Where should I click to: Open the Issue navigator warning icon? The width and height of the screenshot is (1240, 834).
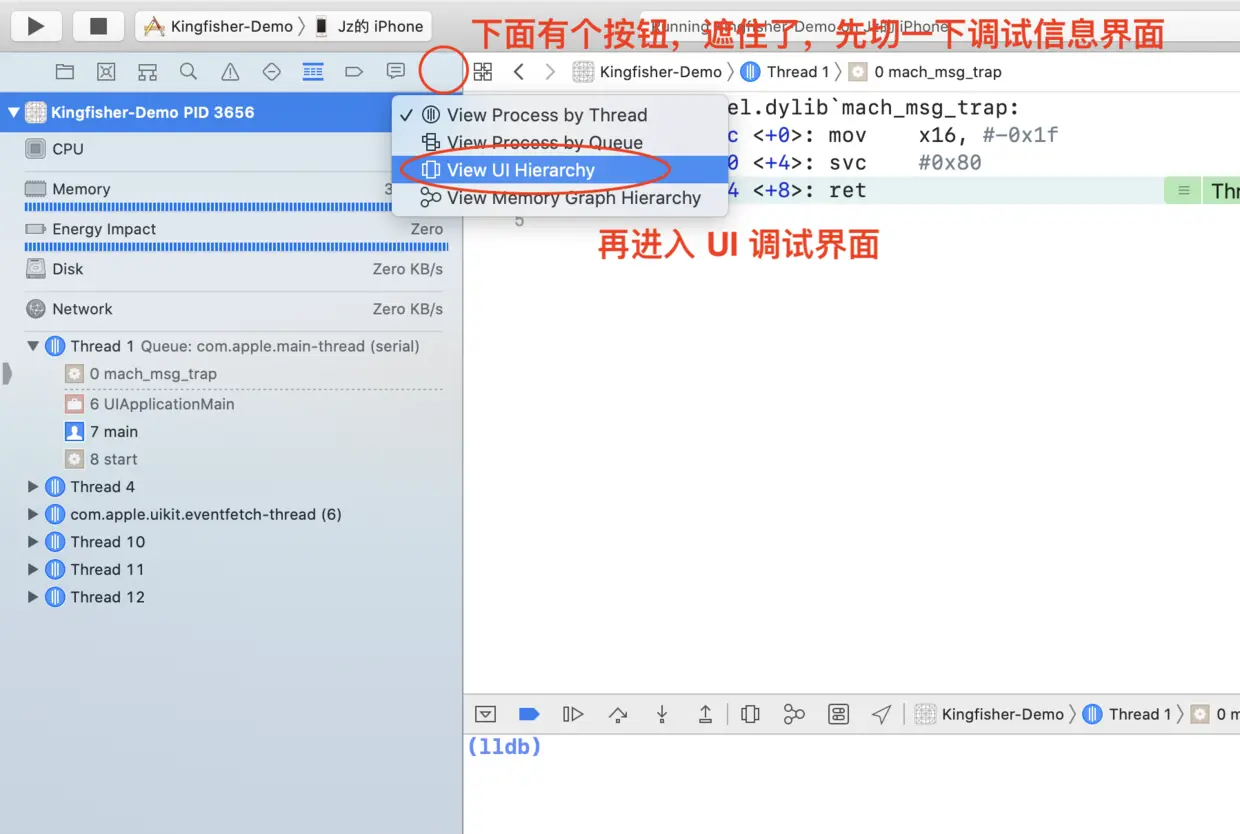pos(230,72)
